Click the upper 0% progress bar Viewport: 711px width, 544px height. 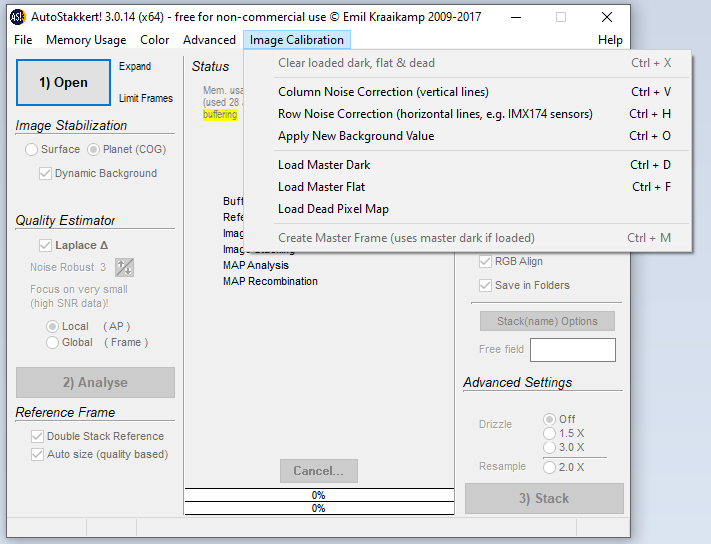pyautogui.click(x=319, y=495)
